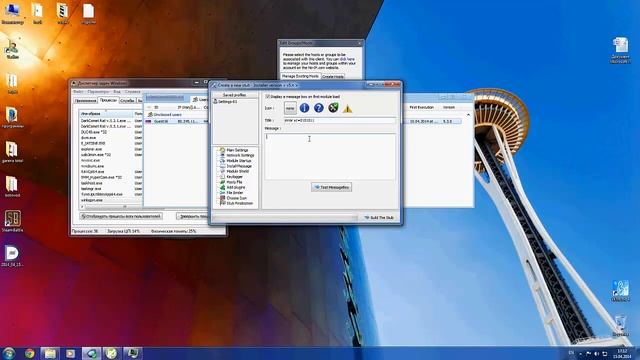This screenshot has width=640, height=360.
Task: Follow the 'click here' link in No-IP dialog
Action: 347,59
